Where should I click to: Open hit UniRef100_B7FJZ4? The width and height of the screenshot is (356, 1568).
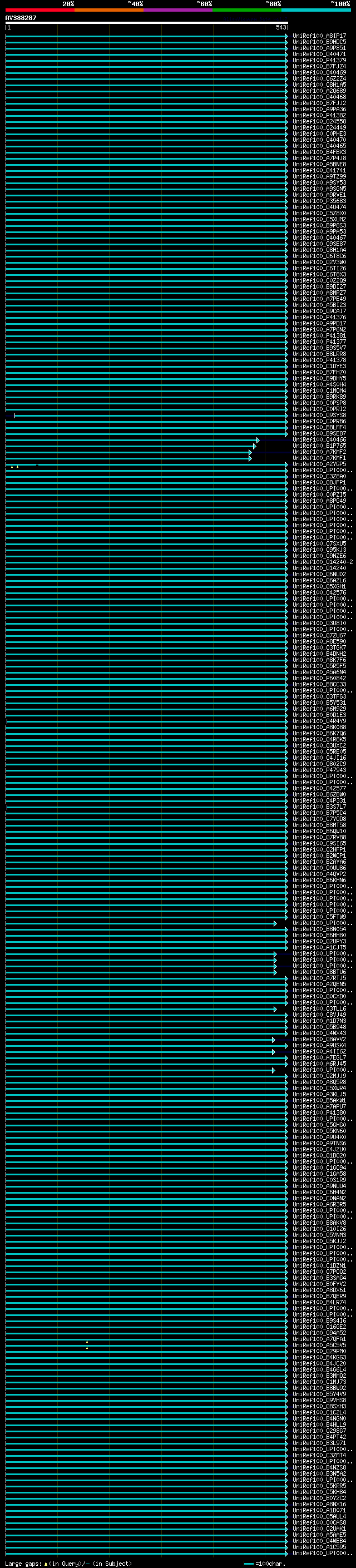point(319,66)
